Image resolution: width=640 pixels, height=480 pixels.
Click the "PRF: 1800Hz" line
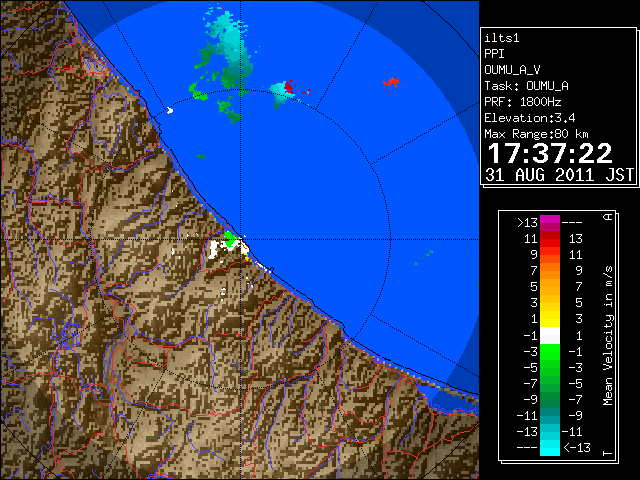pyautogui.click(x=523, y=102)
